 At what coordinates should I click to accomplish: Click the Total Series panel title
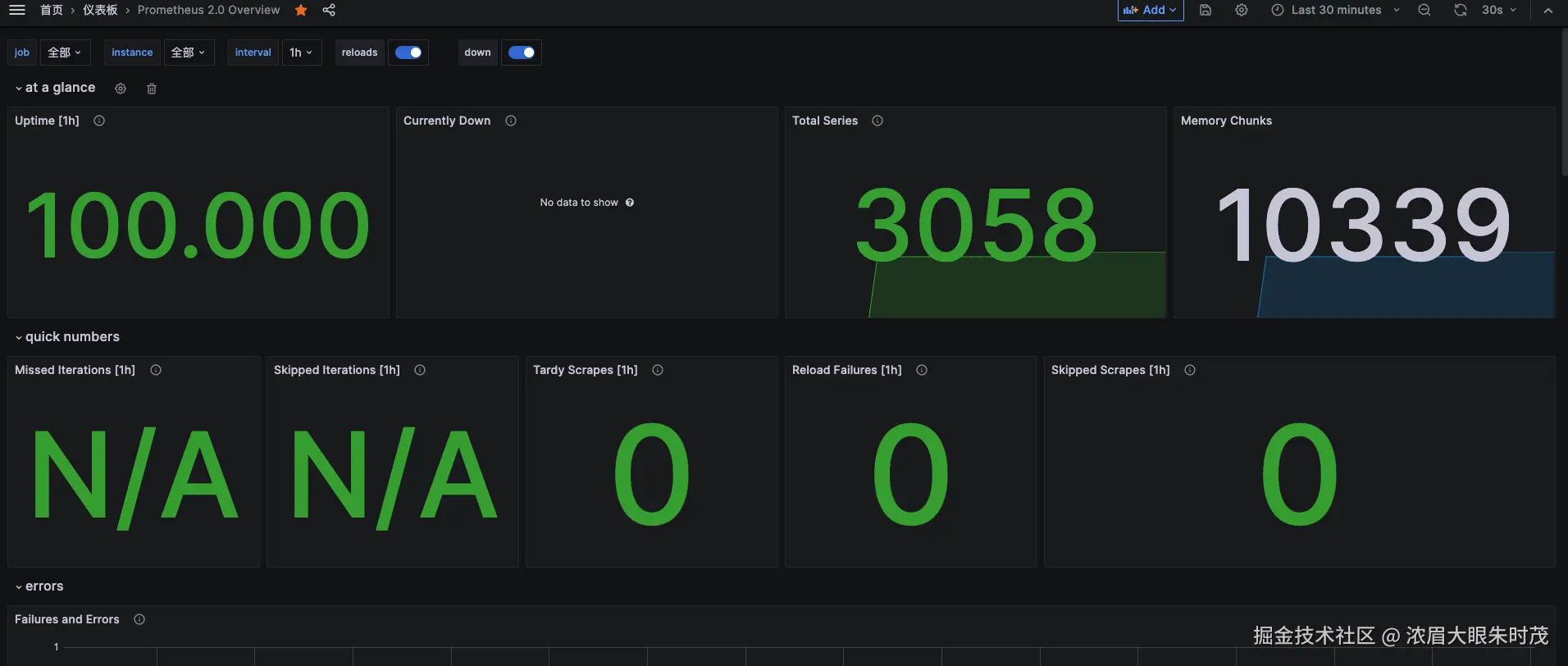825,121
